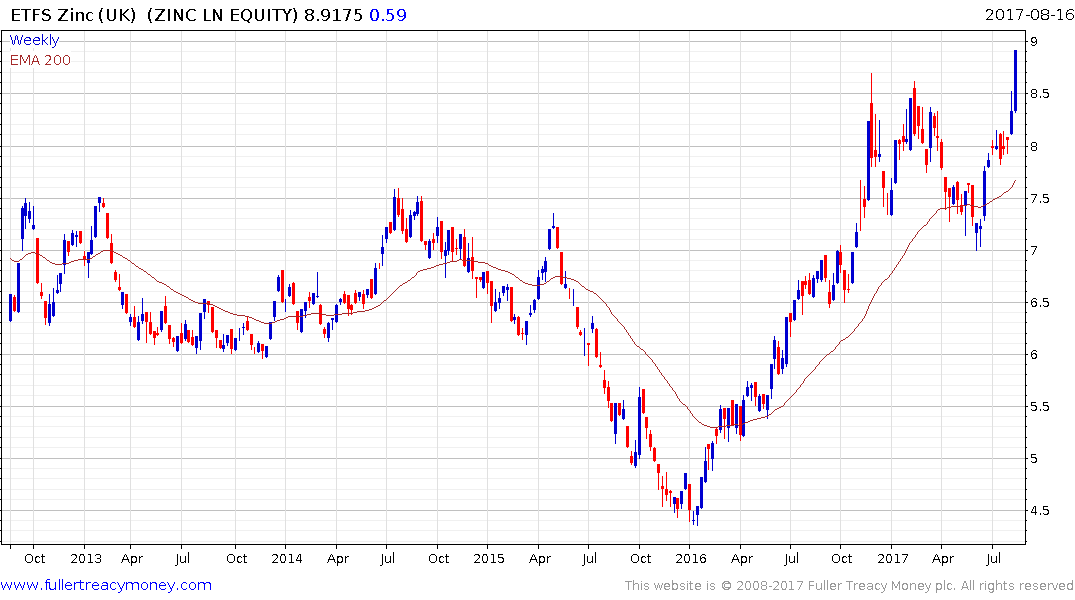Click the '2015' x-axis label
The width and height of the screenshot is (1075, 600).
489,558
